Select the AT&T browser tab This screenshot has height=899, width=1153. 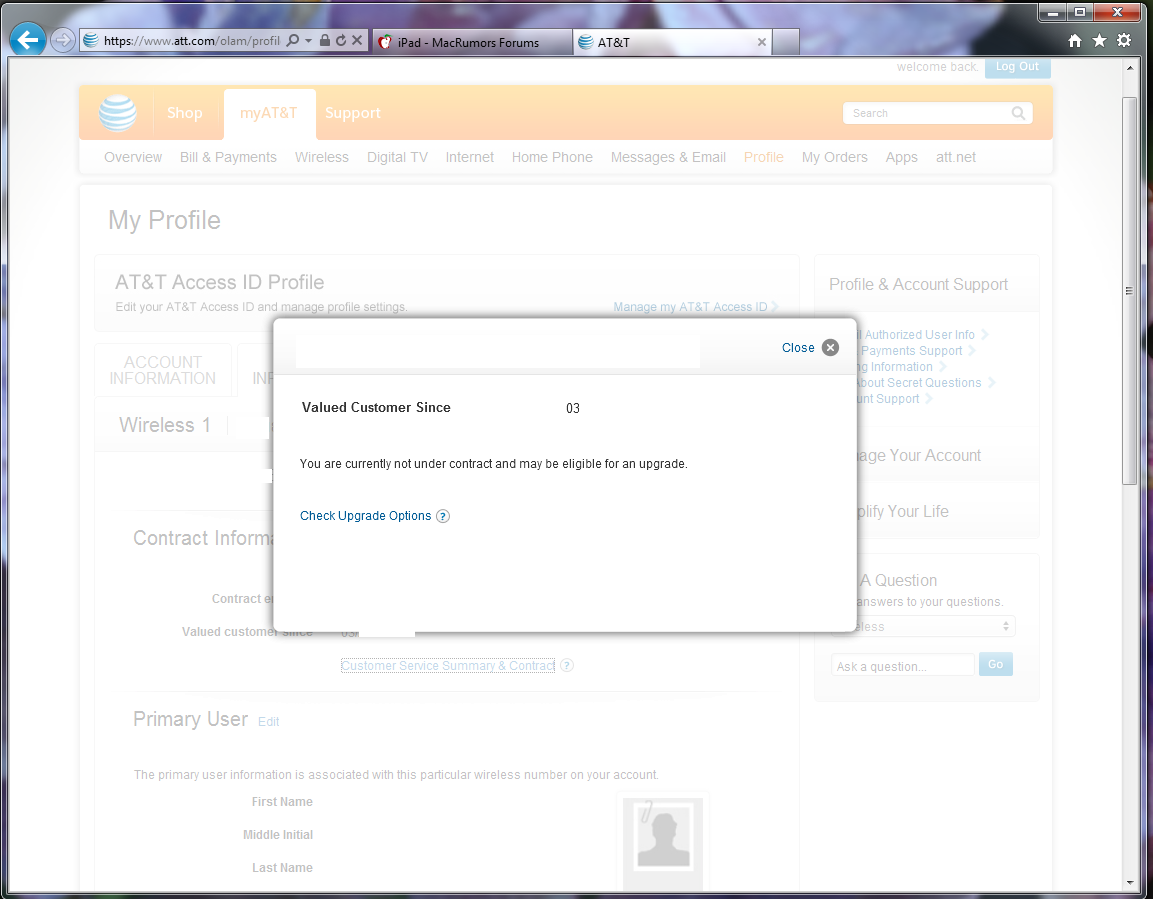point(673,42)
